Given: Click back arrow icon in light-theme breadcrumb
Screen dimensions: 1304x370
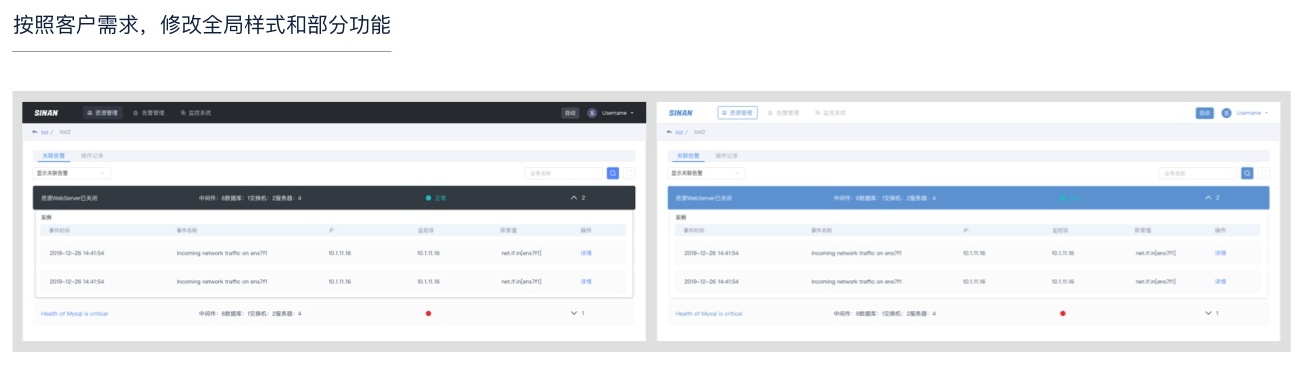Looking at the screenshot, I should 670,132.
